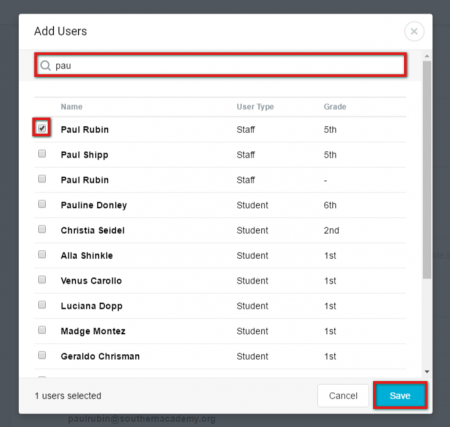This screenshot has width=450, height=427.
Task: Uncheck the first Paul Rubin checkbox
Action: (42, 128)
